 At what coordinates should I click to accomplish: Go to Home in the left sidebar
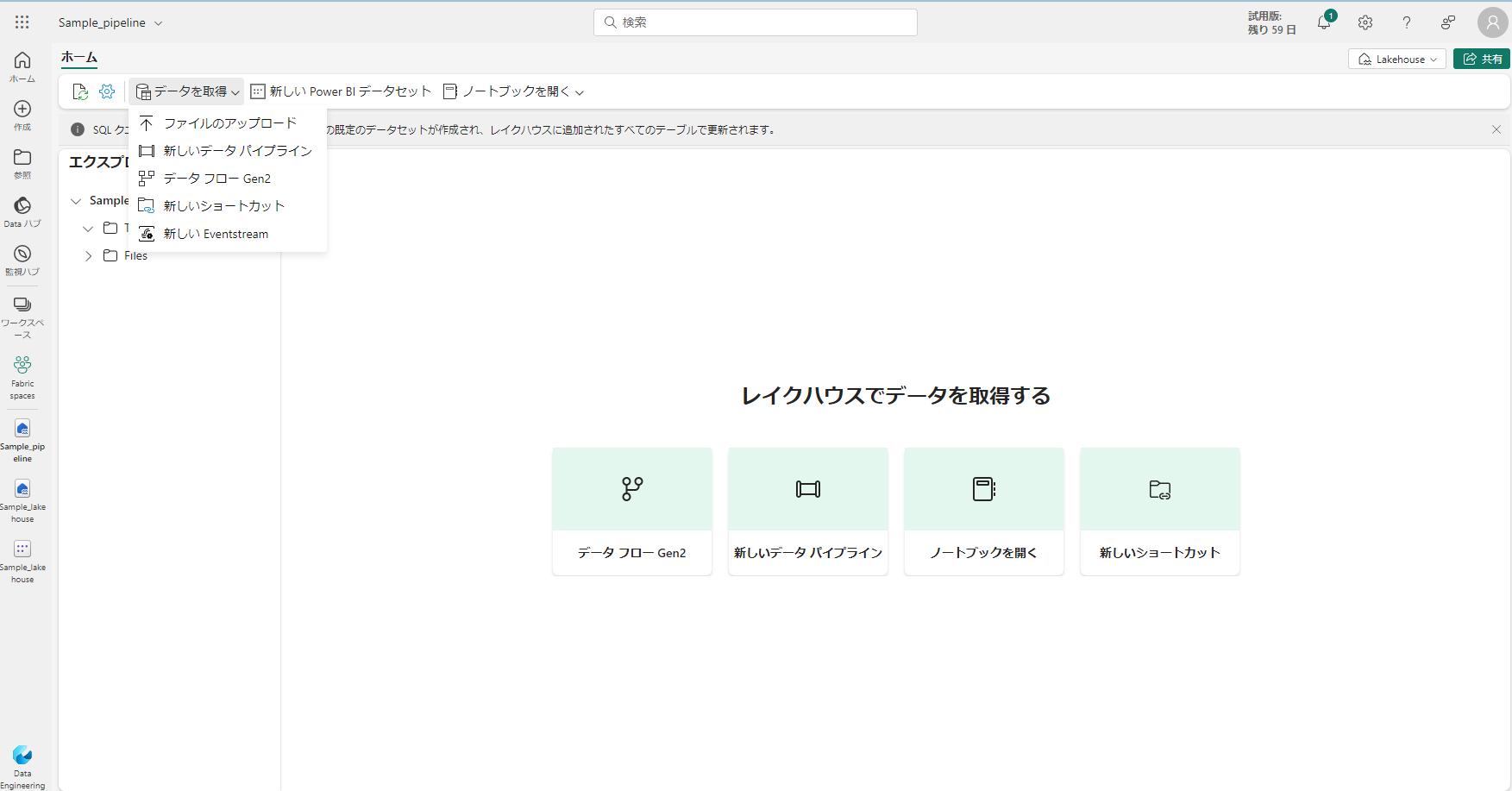22,66
